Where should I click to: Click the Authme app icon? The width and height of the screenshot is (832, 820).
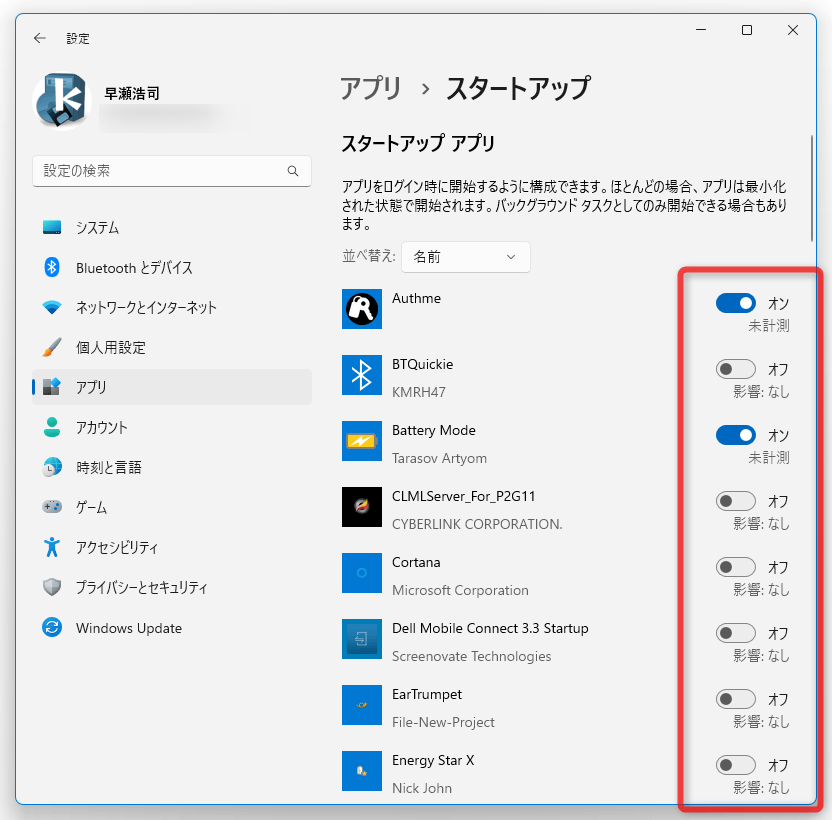point(362,309)
